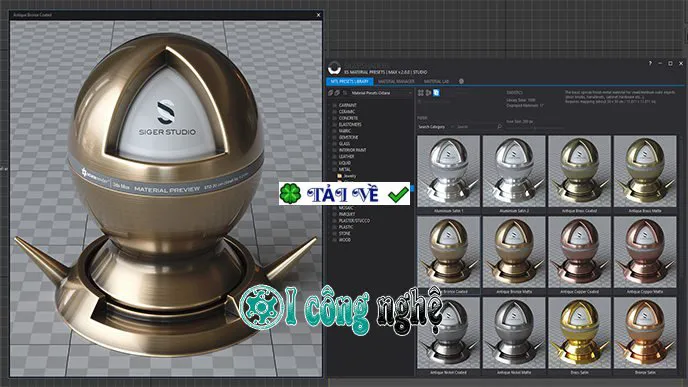The image size is (688, 387).
Task: Select the Antique Nickel Matte thumbnail
Action: tap(514, 333)
